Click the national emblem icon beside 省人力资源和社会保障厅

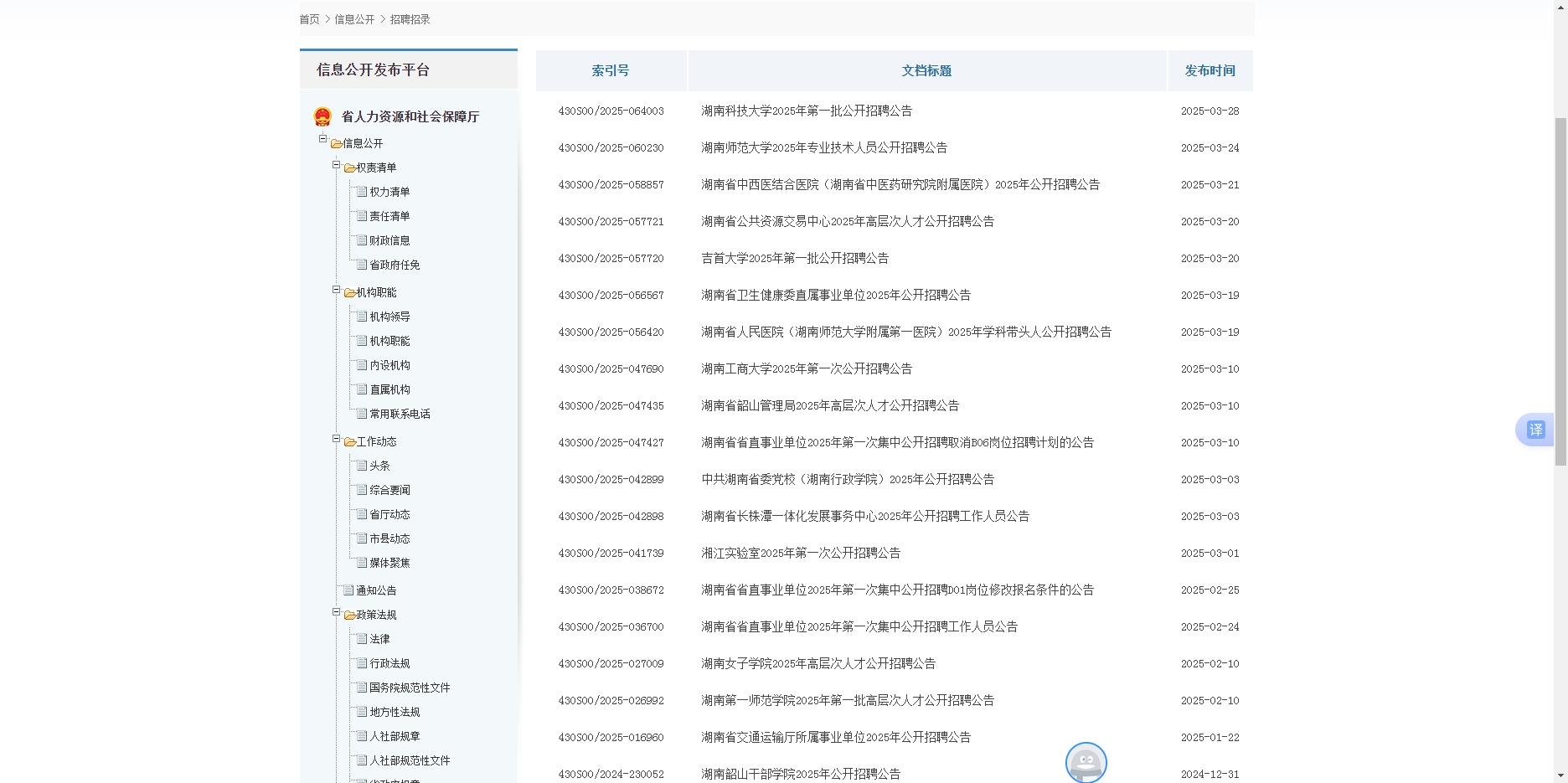(323, 116)
